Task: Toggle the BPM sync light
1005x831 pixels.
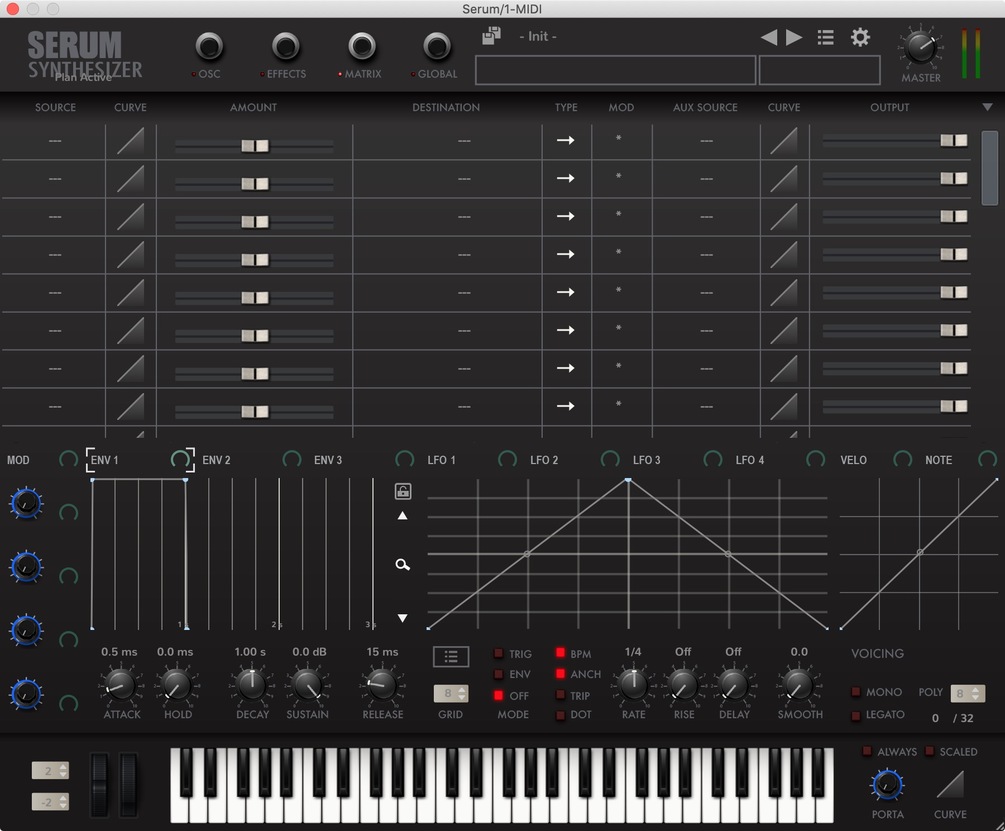Action: pos(560,653)
